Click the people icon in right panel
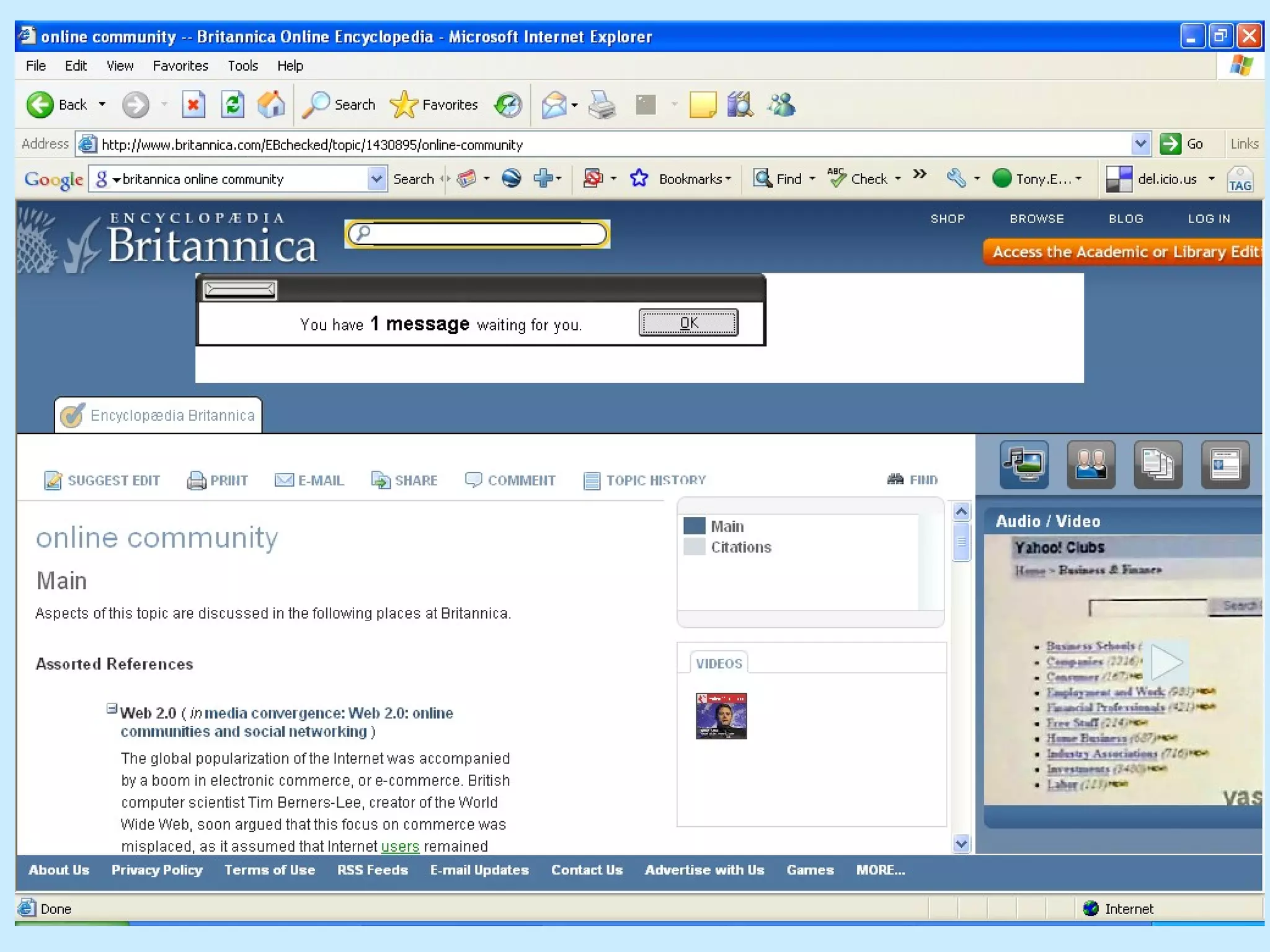 (1091, 464)
